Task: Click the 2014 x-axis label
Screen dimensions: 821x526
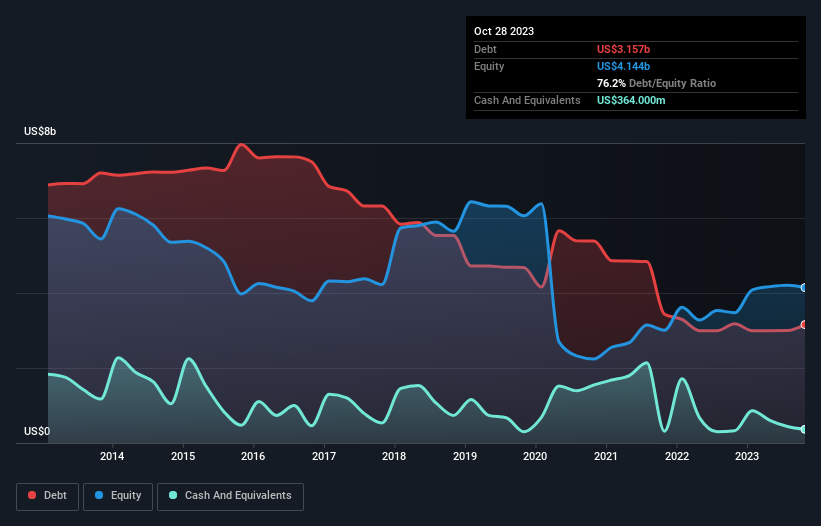Action: pos(112,456)
